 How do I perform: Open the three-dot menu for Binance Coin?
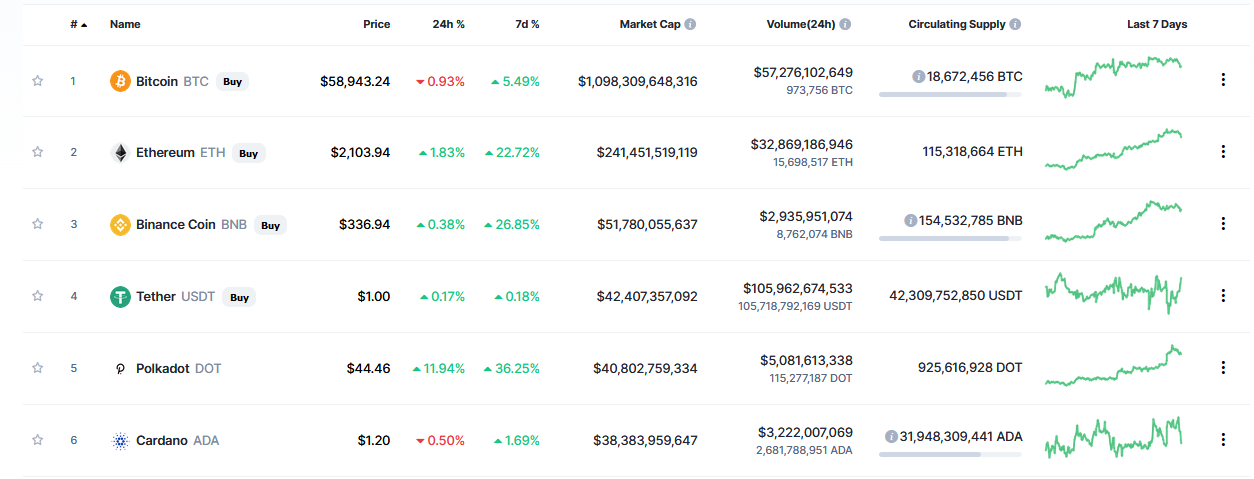coord(1223,224)
